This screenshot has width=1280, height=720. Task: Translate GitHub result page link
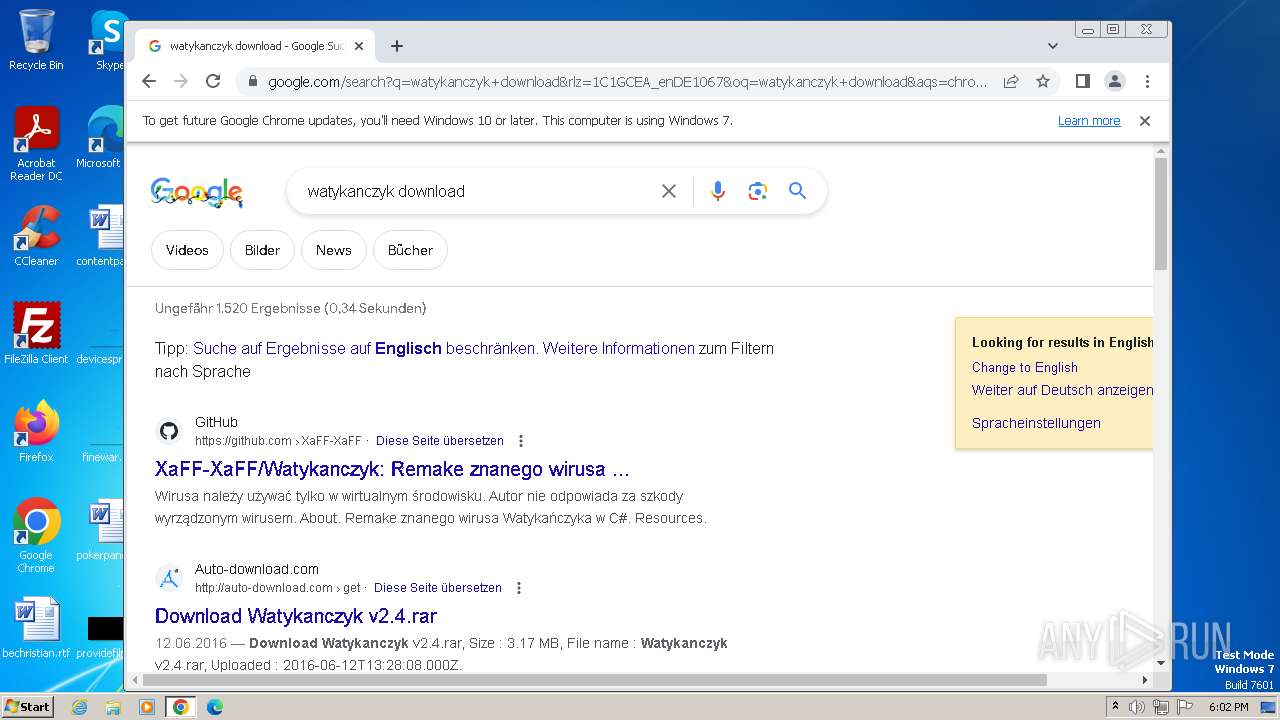click(440, 441)
